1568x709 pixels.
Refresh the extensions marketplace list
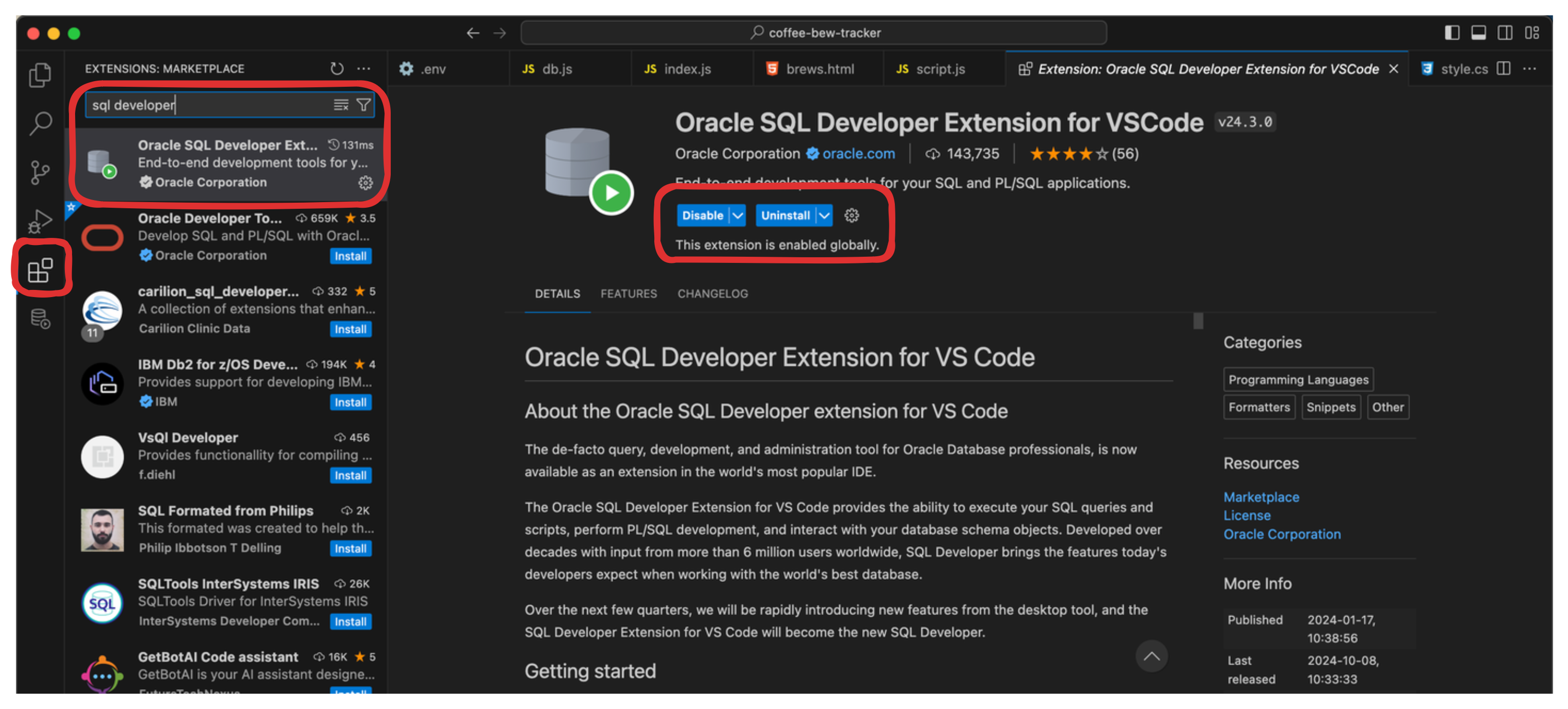pos(337,69)
